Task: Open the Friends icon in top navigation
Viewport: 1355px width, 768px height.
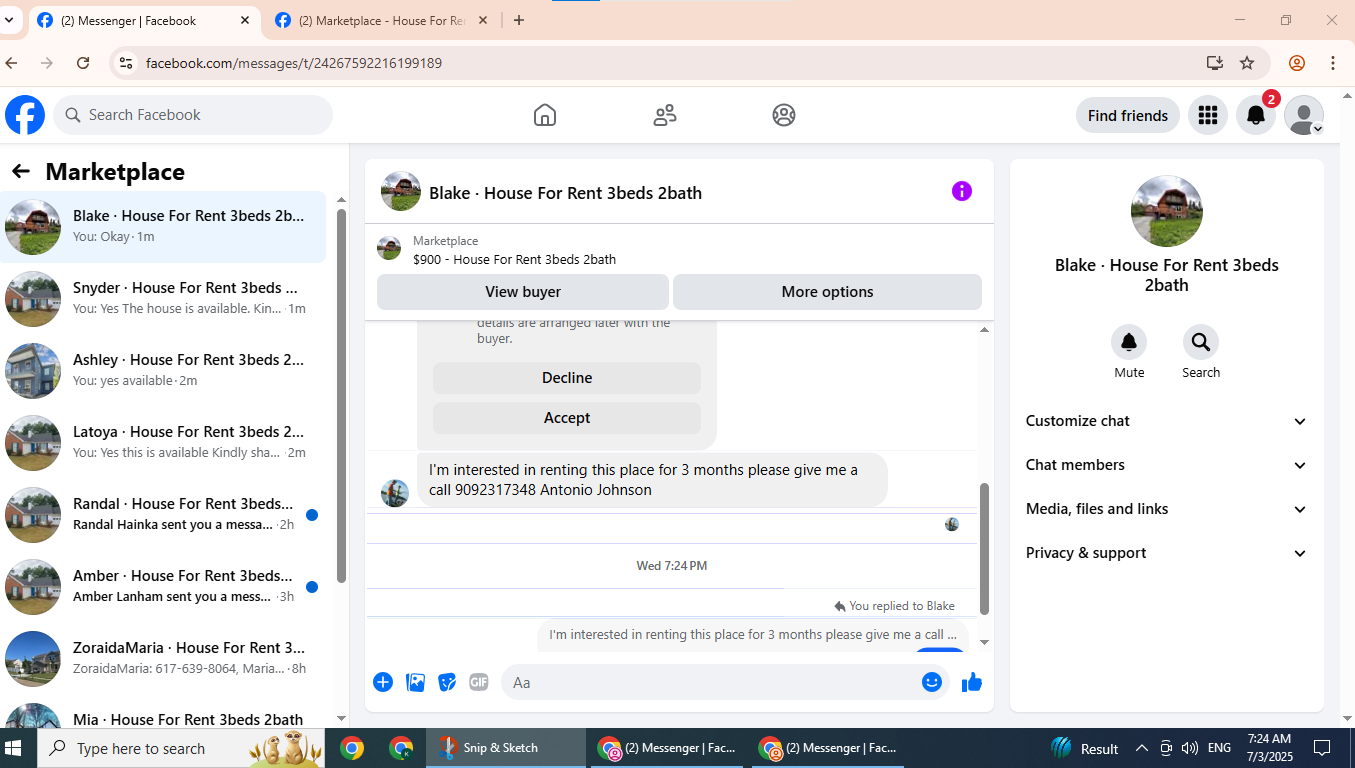Action: 665,115
